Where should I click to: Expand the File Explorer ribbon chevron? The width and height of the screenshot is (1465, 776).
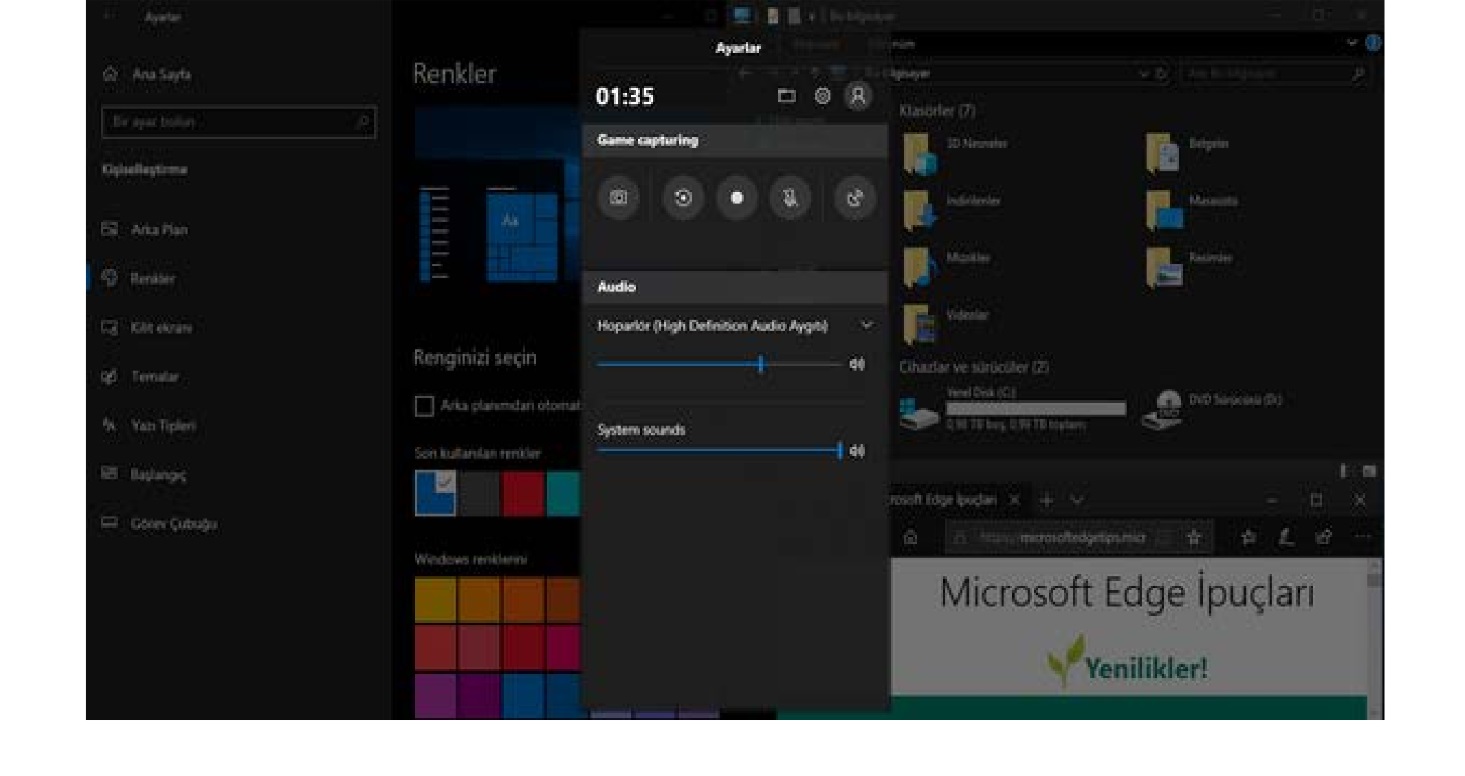click(x=1352, y=43)
